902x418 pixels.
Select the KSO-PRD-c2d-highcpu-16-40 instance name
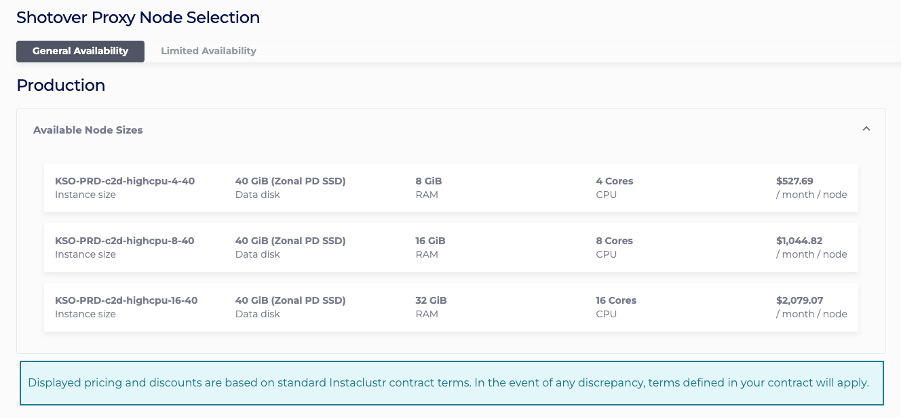pyautogui.click(x=127, y=300)
